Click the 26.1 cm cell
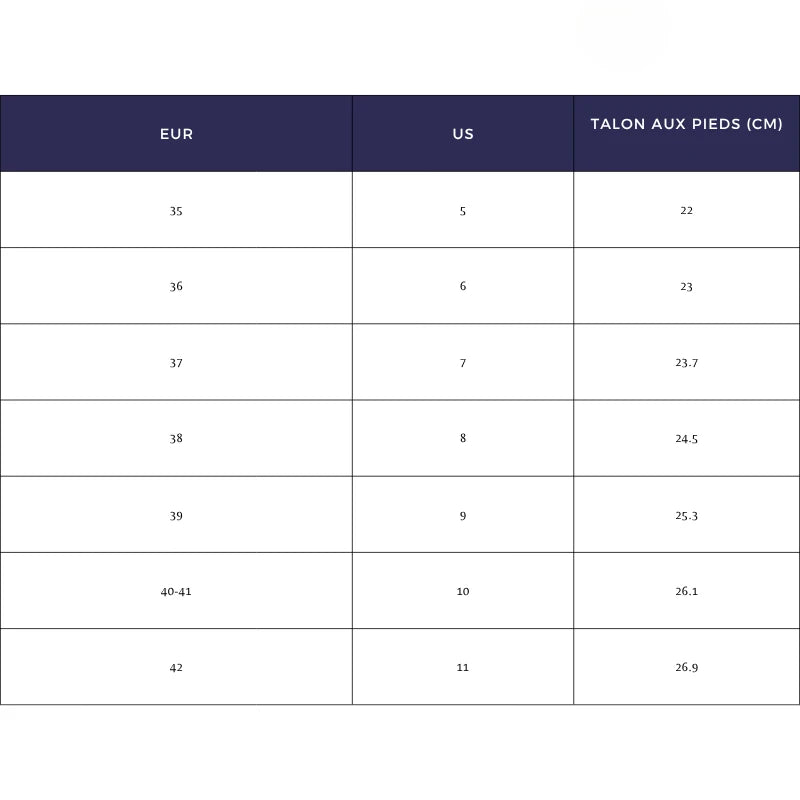 coord(686,592)
